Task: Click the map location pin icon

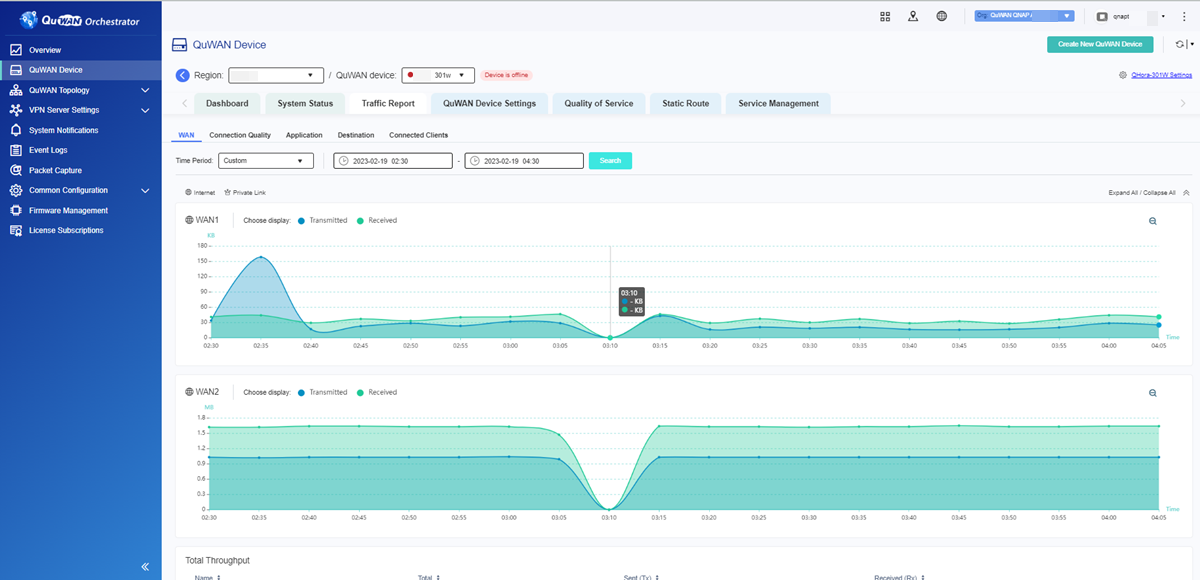Action: 913,16
